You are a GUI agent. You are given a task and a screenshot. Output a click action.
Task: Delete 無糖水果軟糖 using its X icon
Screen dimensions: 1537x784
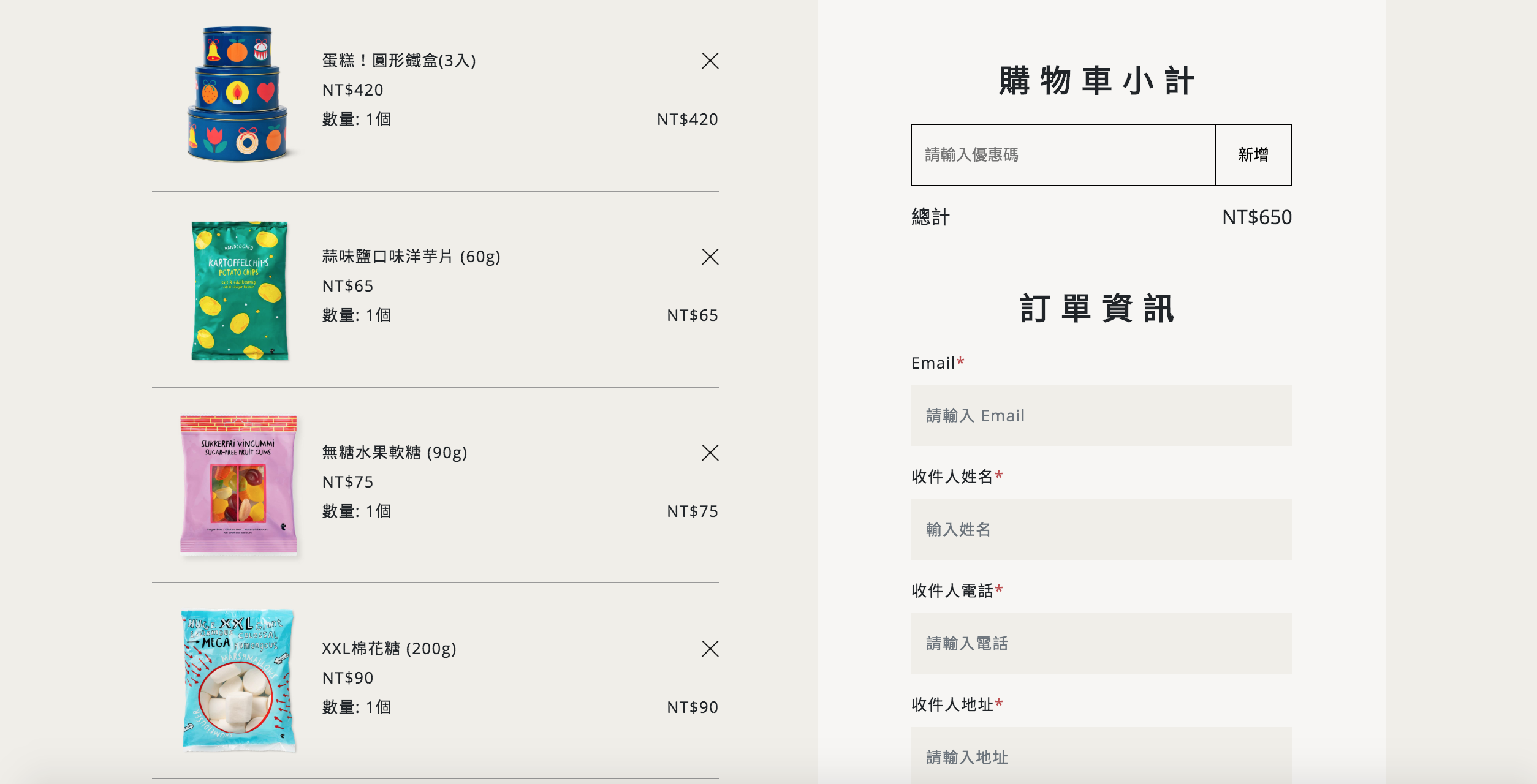(710, 453)
